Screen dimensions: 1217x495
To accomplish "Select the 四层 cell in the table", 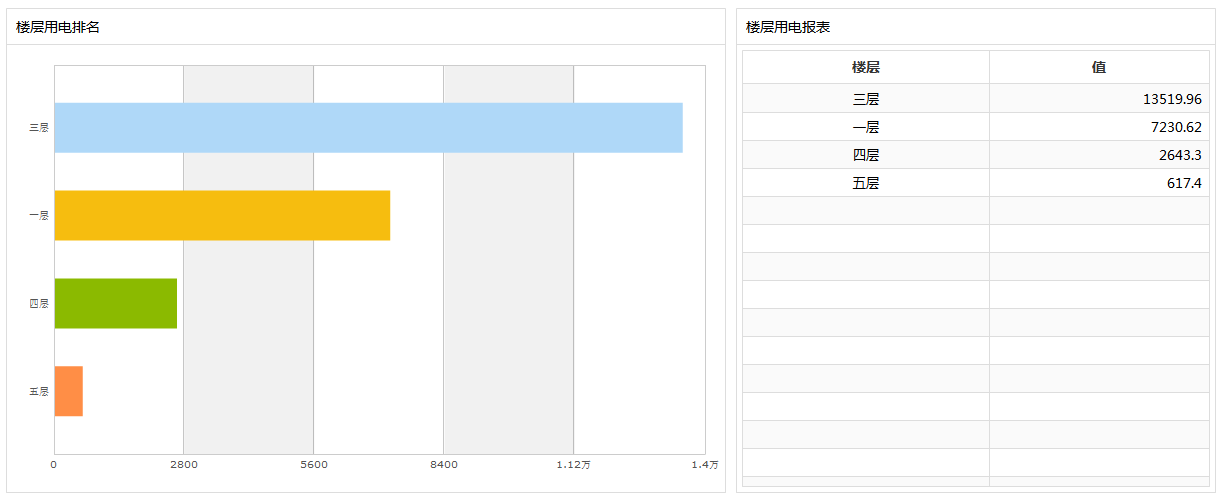I will click(866, 155).
